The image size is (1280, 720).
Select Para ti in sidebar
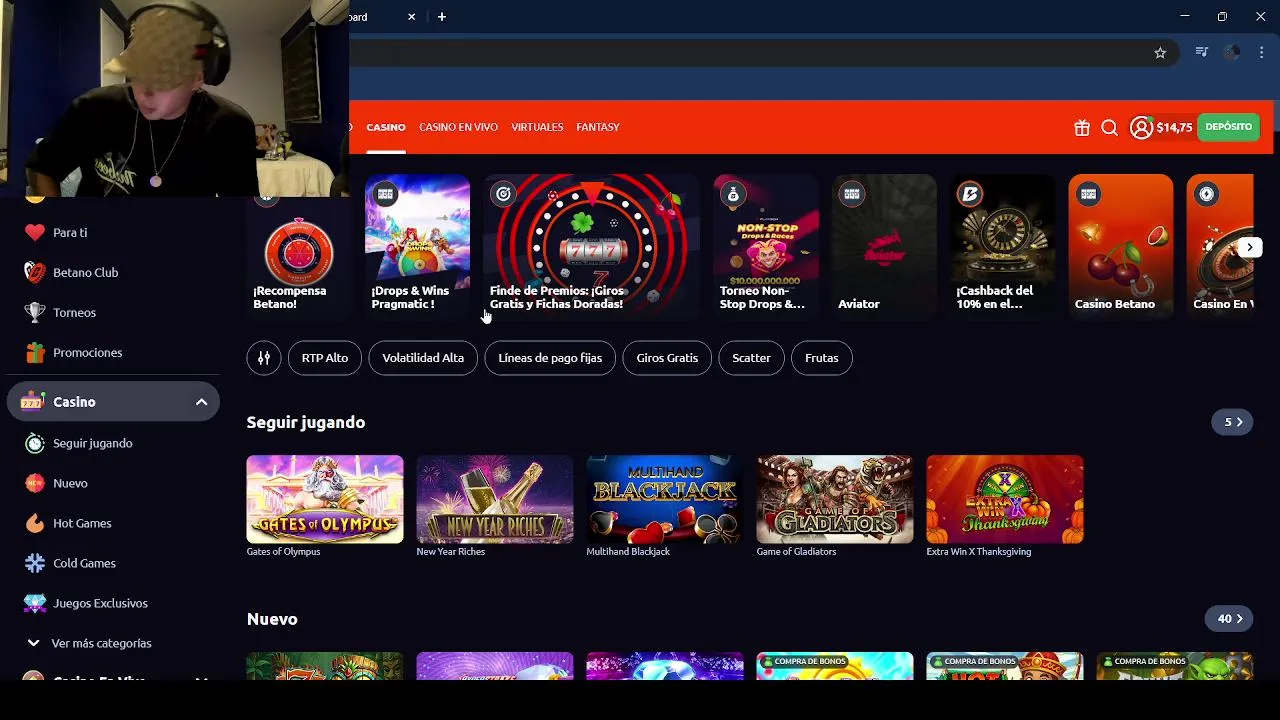[70, 232]
